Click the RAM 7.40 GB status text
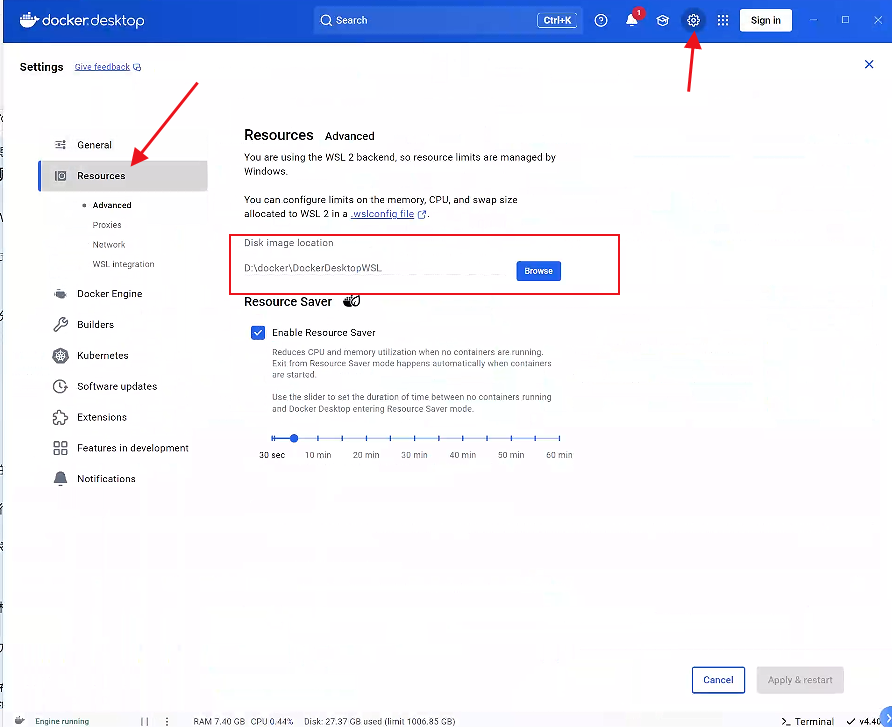892x727 pixels. pyautogui.click(x=219, y=721)
